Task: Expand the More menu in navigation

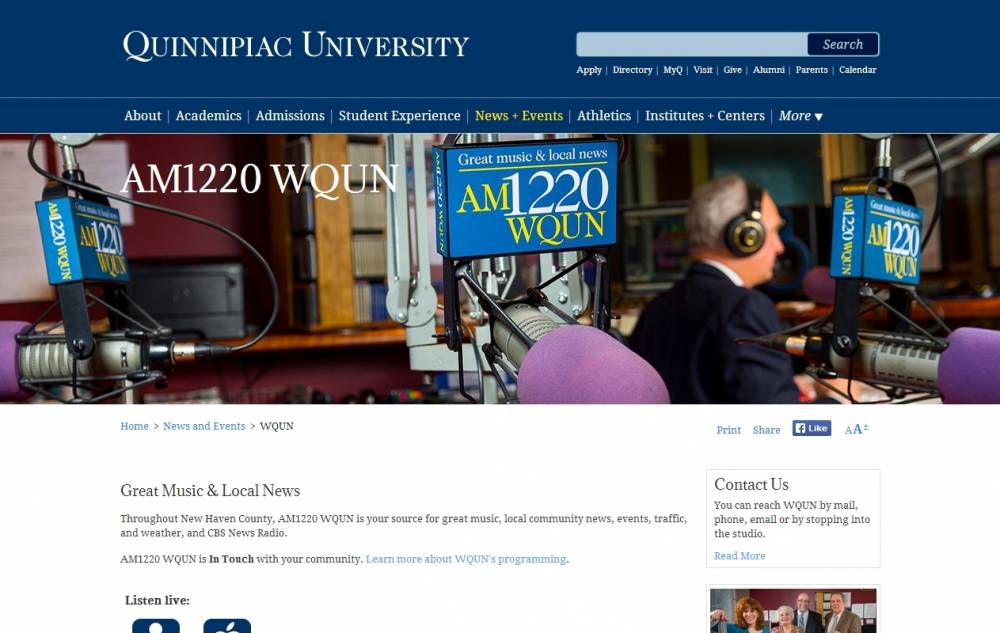Action: 800,116
